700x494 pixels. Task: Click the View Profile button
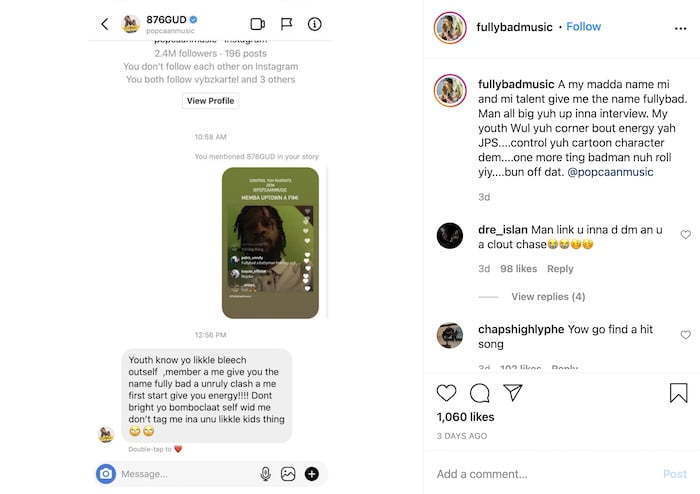click(x=210, y=101)
